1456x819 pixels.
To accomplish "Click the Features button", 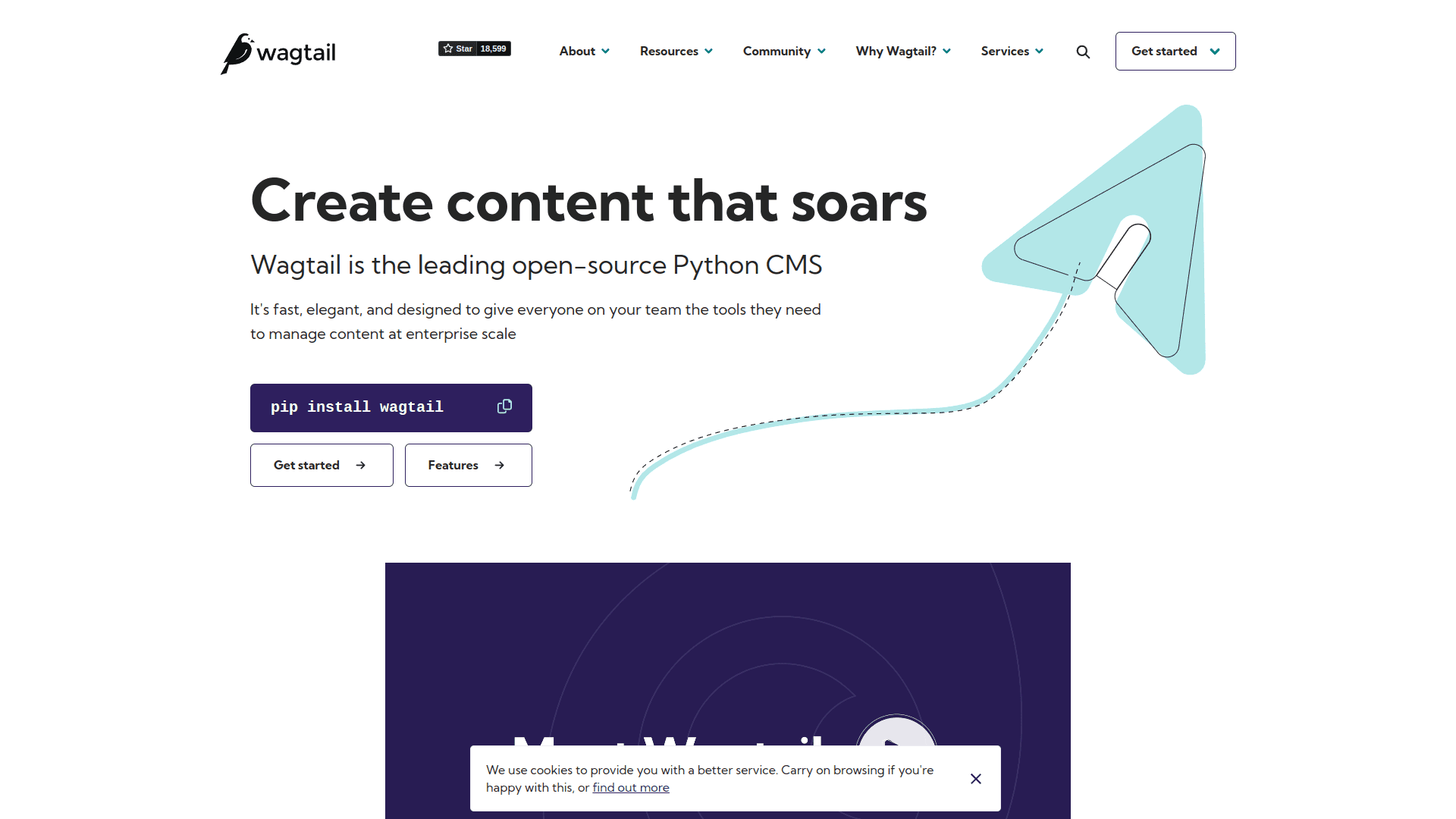I will 468,465.
